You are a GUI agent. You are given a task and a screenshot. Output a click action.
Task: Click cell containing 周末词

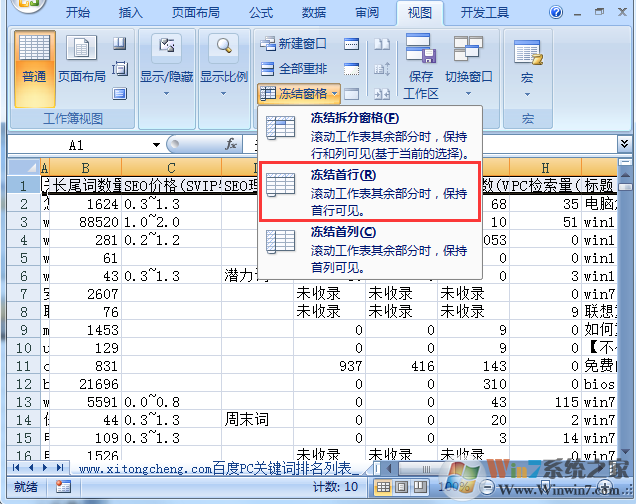(258, 420)
